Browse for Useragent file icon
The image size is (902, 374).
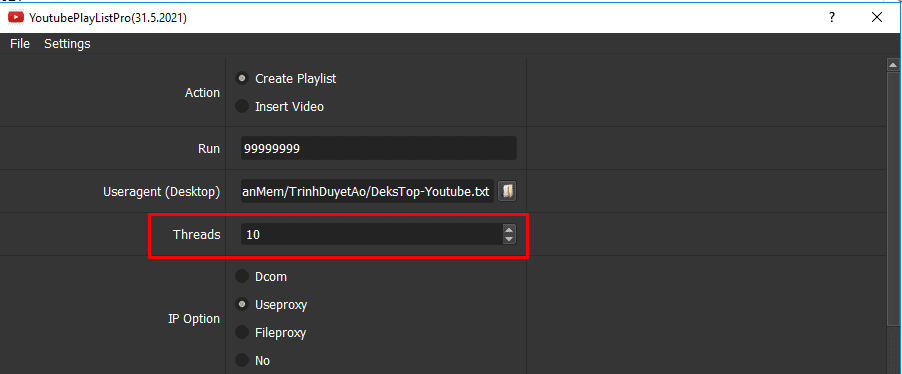(x=507, y=191)
